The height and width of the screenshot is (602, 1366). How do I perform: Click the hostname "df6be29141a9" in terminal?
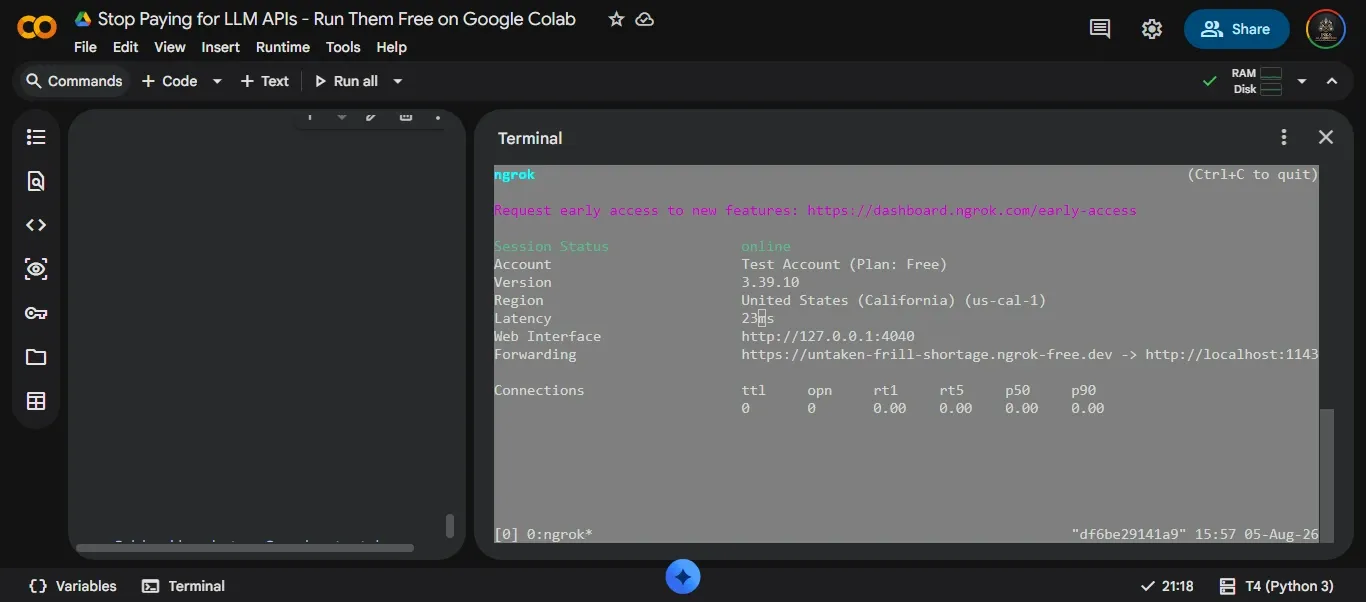1129,534
